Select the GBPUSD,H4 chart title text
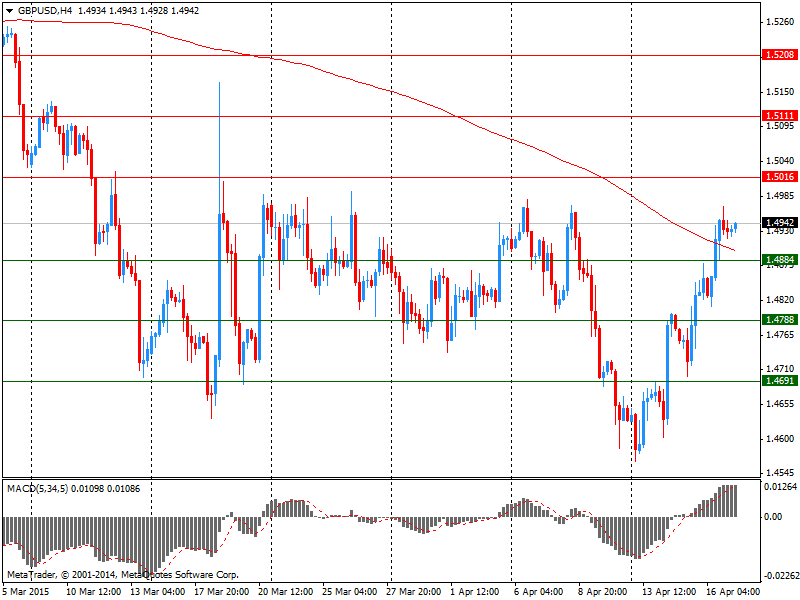 [x=45, y=11]
